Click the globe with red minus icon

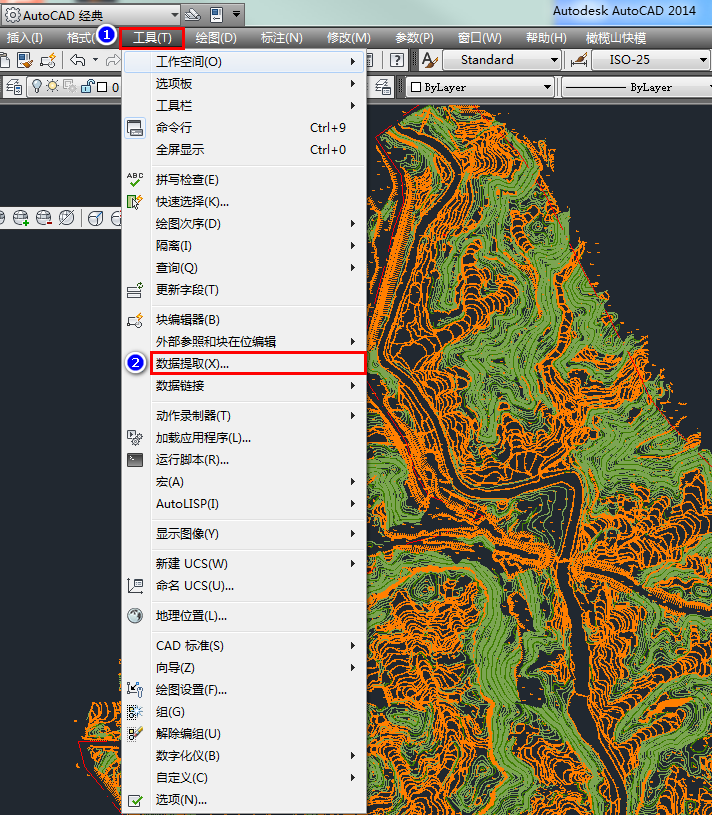pyautogui.click(x=44, y=218)
